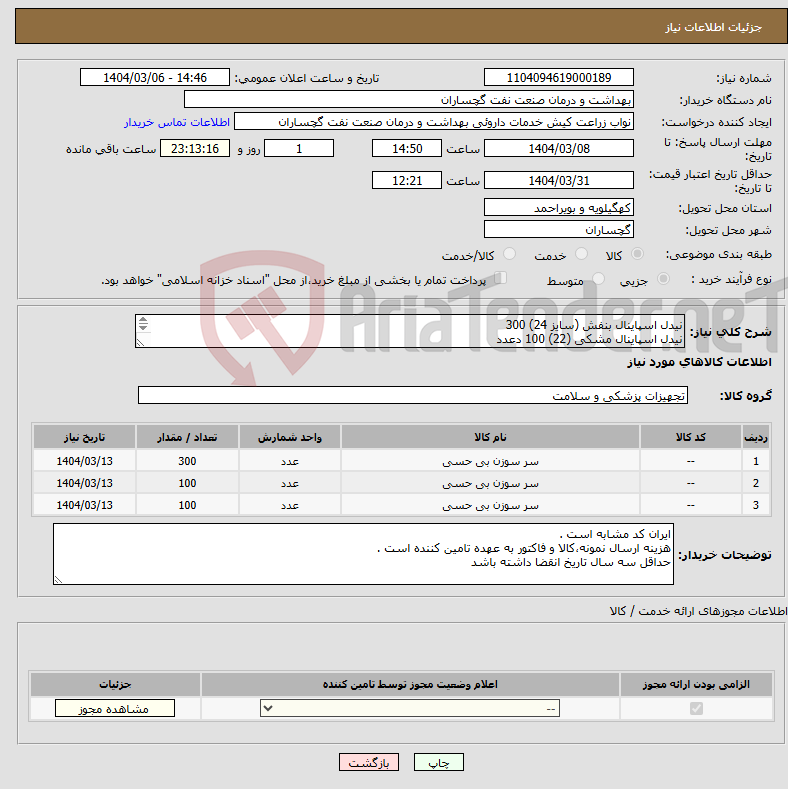Click the ایجاد کننده درخواست field
This screenshot has height=789, width=788.
pos(434,122)
